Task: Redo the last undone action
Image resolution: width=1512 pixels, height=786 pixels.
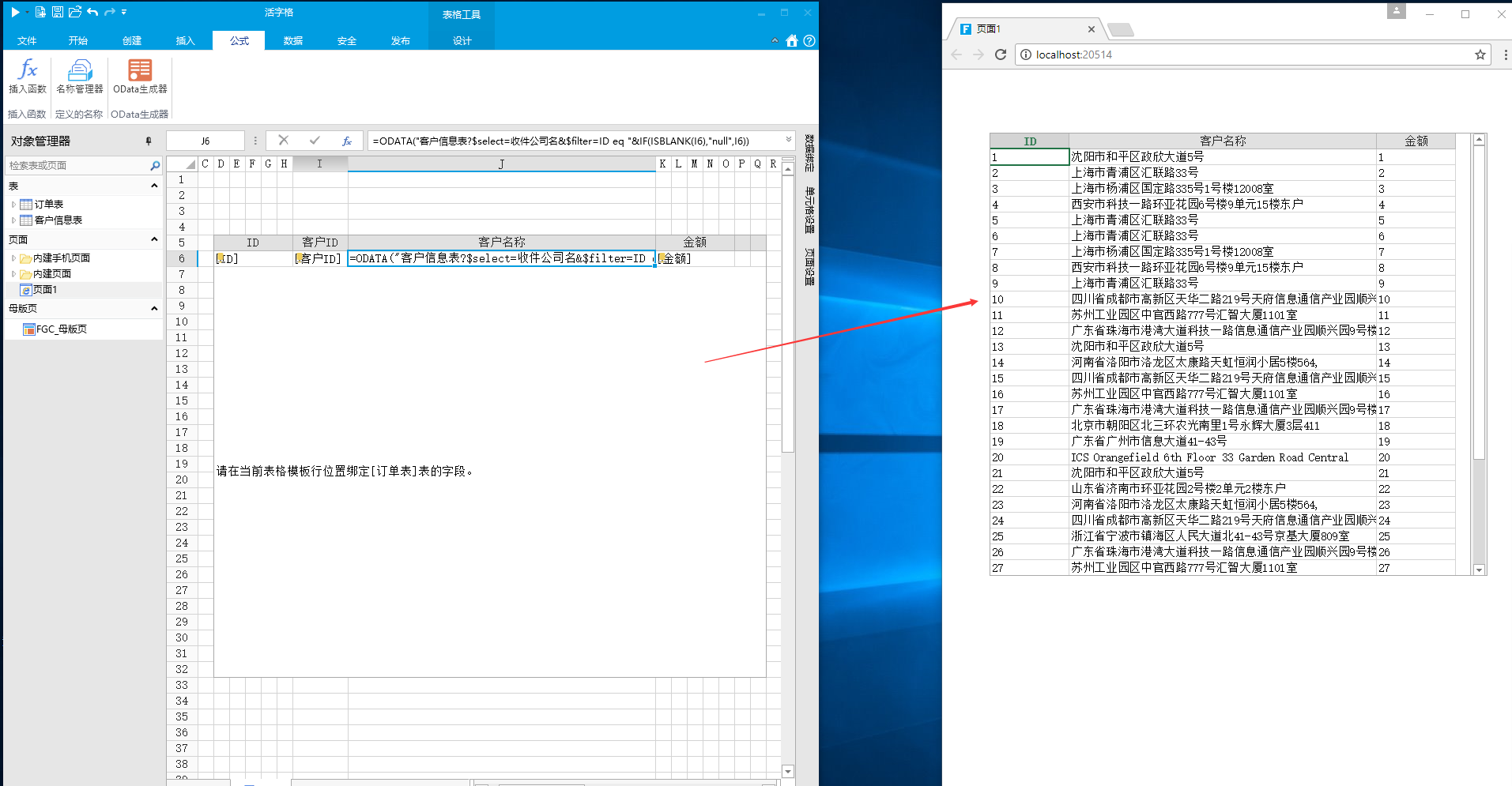Action: click(x=110, y=12)
